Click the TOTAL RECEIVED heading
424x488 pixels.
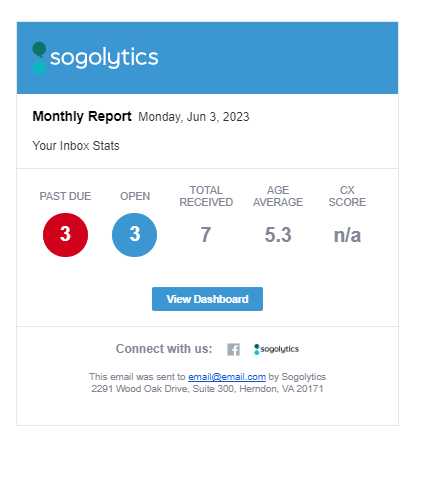(206, 196)
